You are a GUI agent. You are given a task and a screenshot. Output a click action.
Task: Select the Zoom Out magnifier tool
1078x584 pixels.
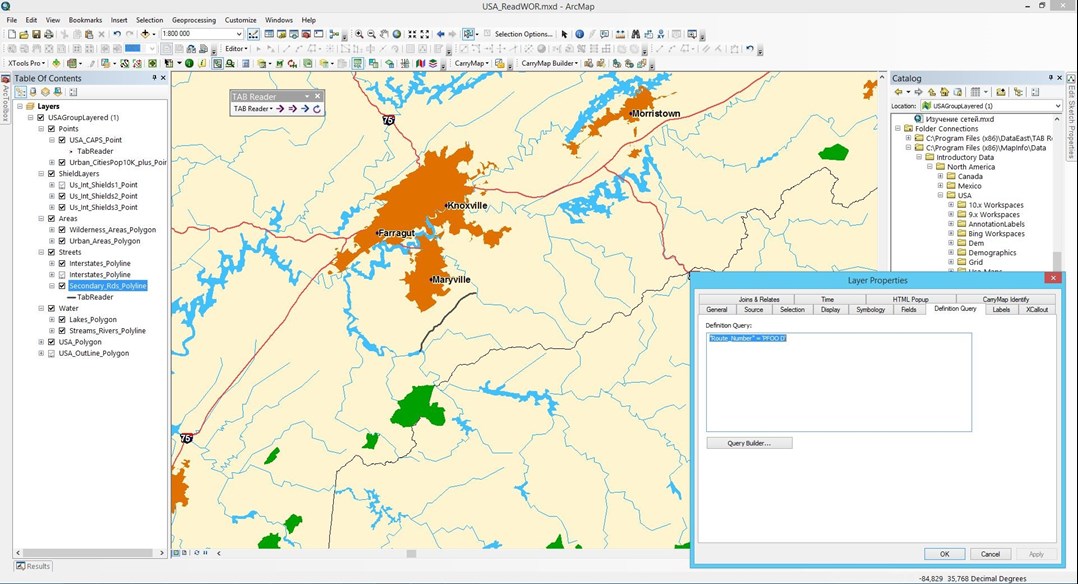click(x=371, y=34)
